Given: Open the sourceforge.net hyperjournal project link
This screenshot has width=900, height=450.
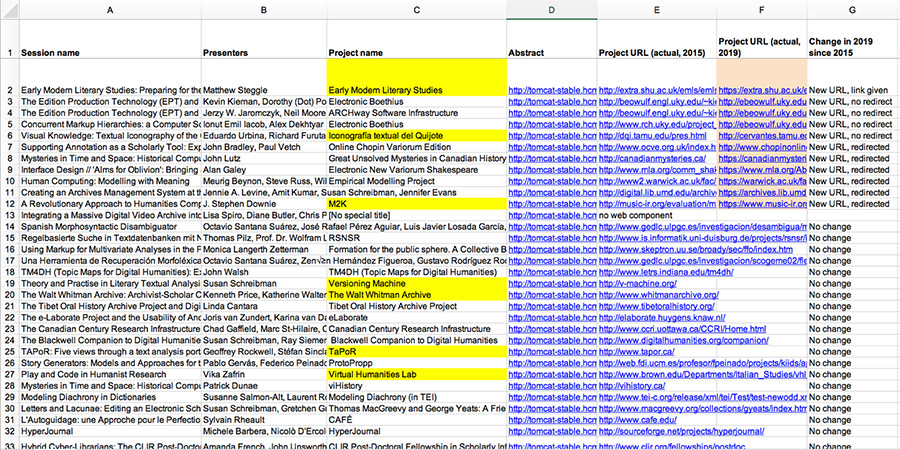Looking at the screenshot, I should [x=681, y=431].
